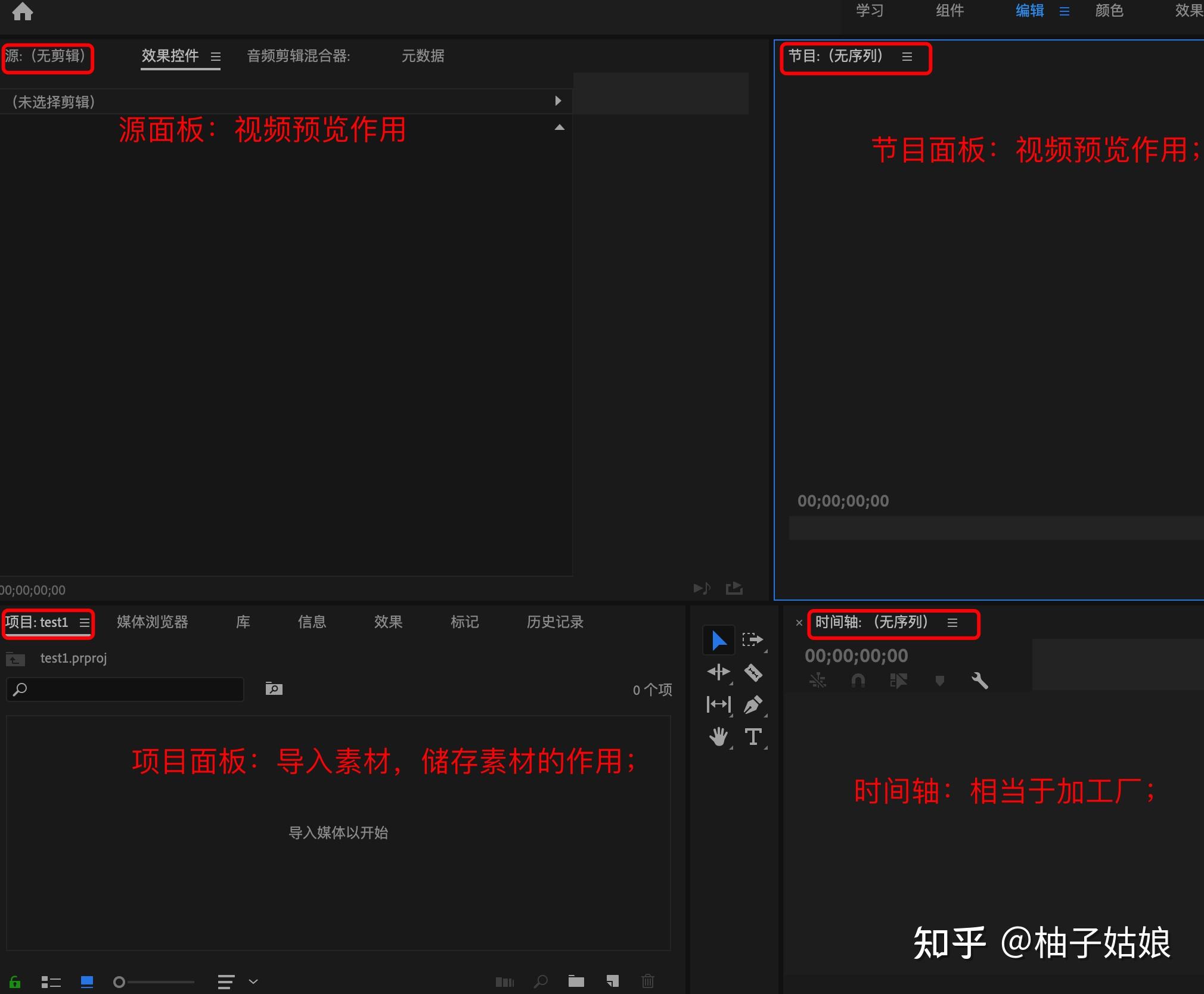This screenshot has width=1204, height=994.
Task: Click the export frame icon below source panel
Action: [x=734, y=588]
